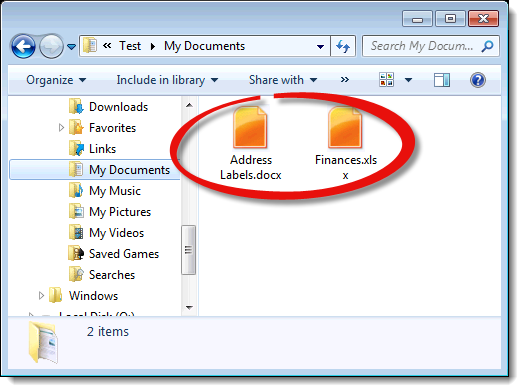
Task: Select My Pictures folder in tree
Action: (x=120, y=212)
